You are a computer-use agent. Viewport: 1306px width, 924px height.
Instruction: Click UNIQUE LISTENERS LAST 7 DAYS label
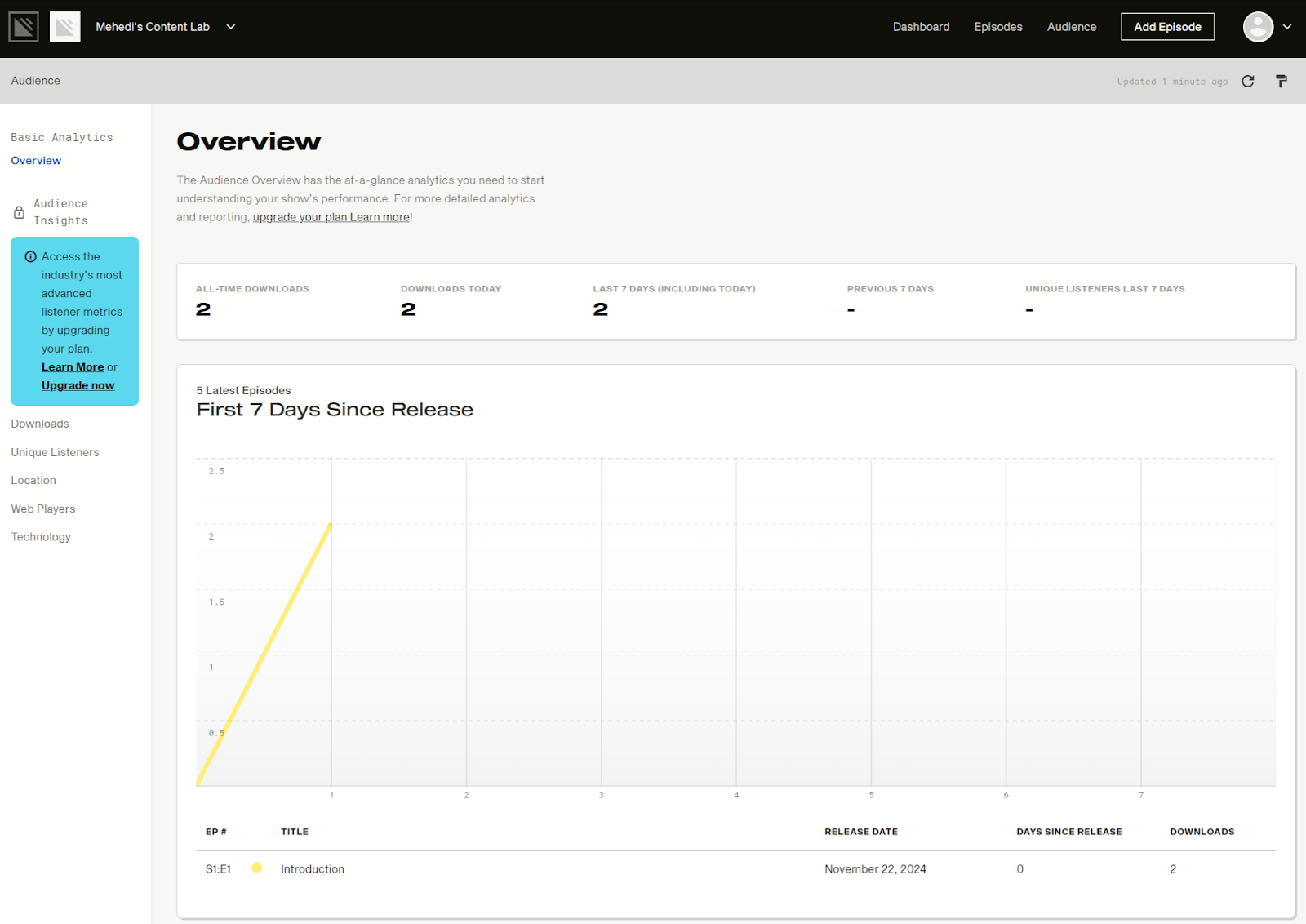click(1105, 289)
